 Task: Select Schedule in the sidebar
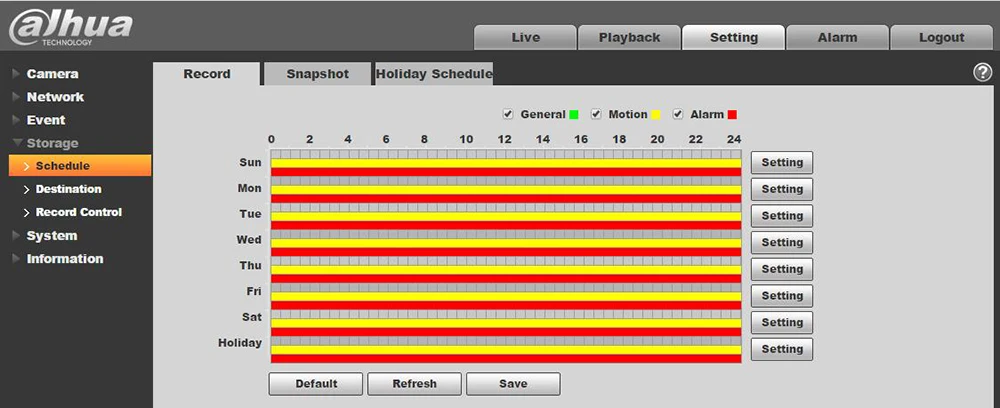[x=80, y=166]
